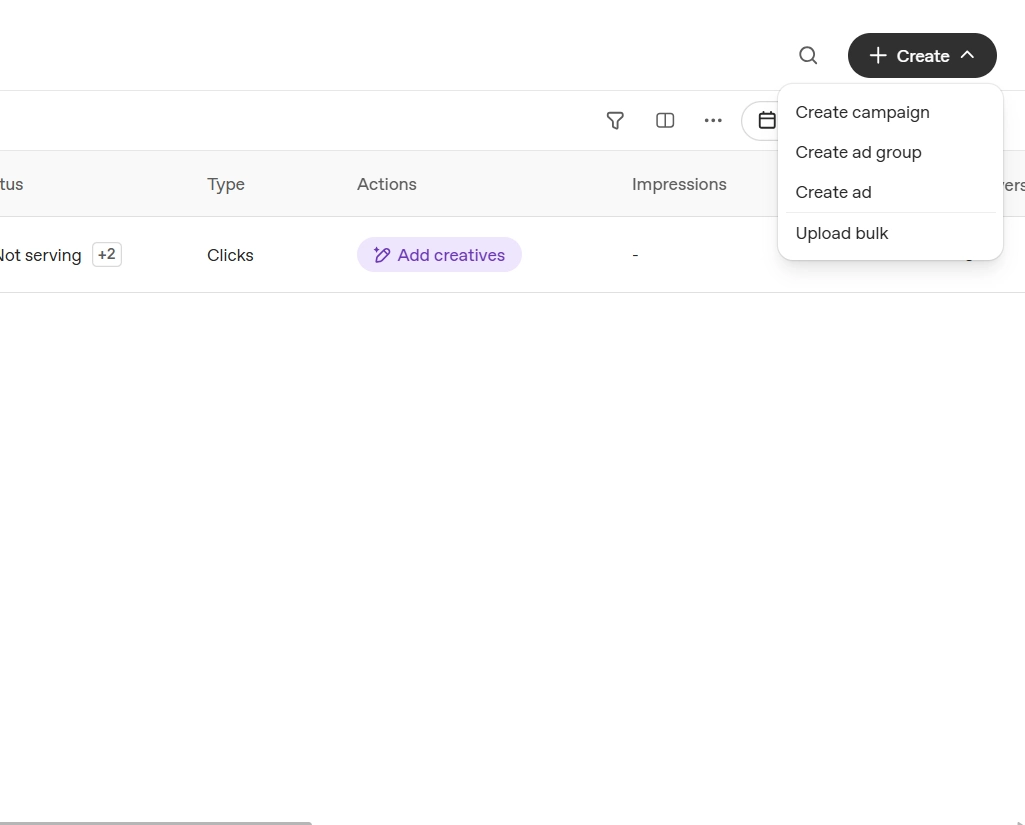
Task: Sort by Impressions column header
Action: click(679, 184)
